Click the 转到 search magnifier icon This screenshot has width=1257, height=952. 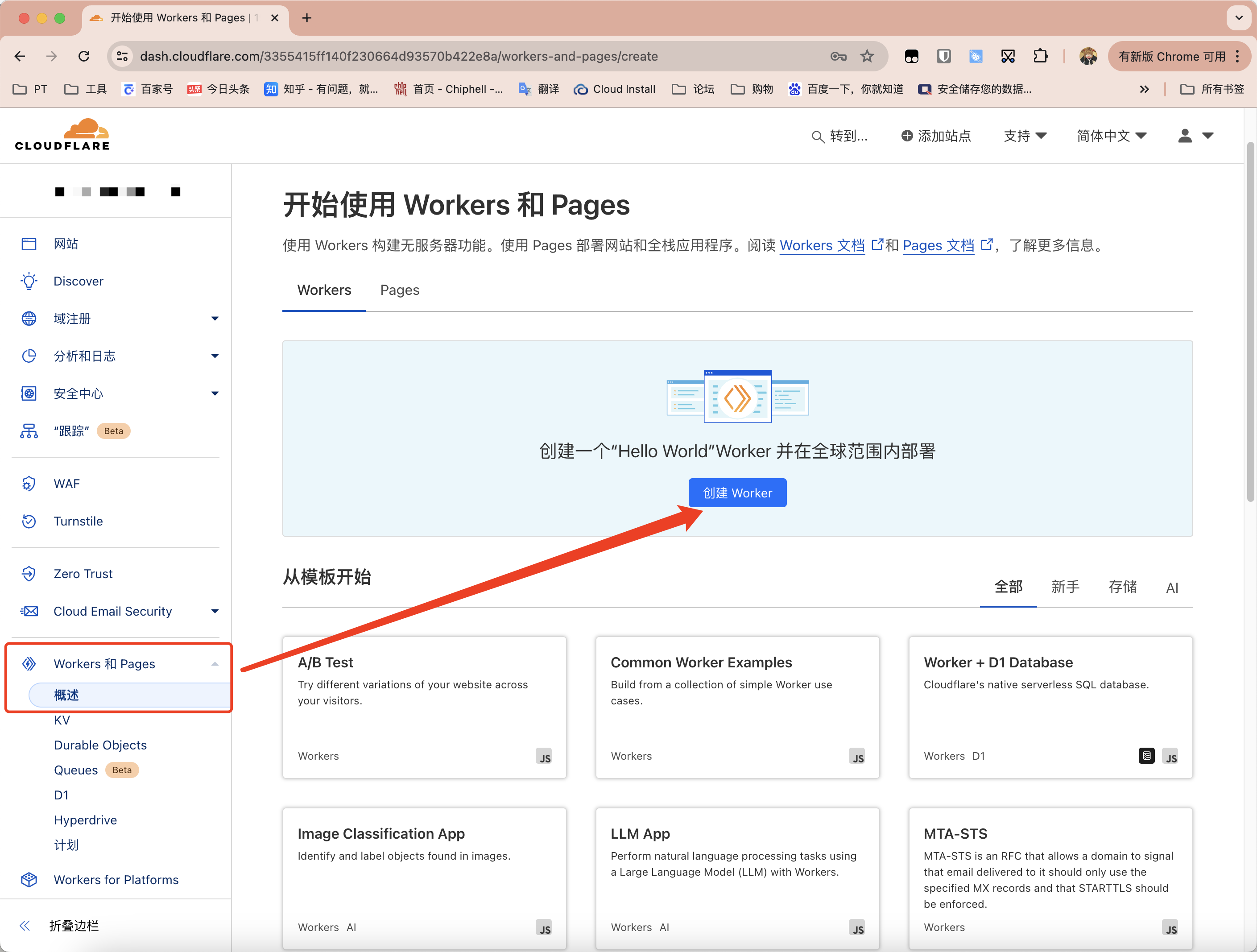(818, 137)
